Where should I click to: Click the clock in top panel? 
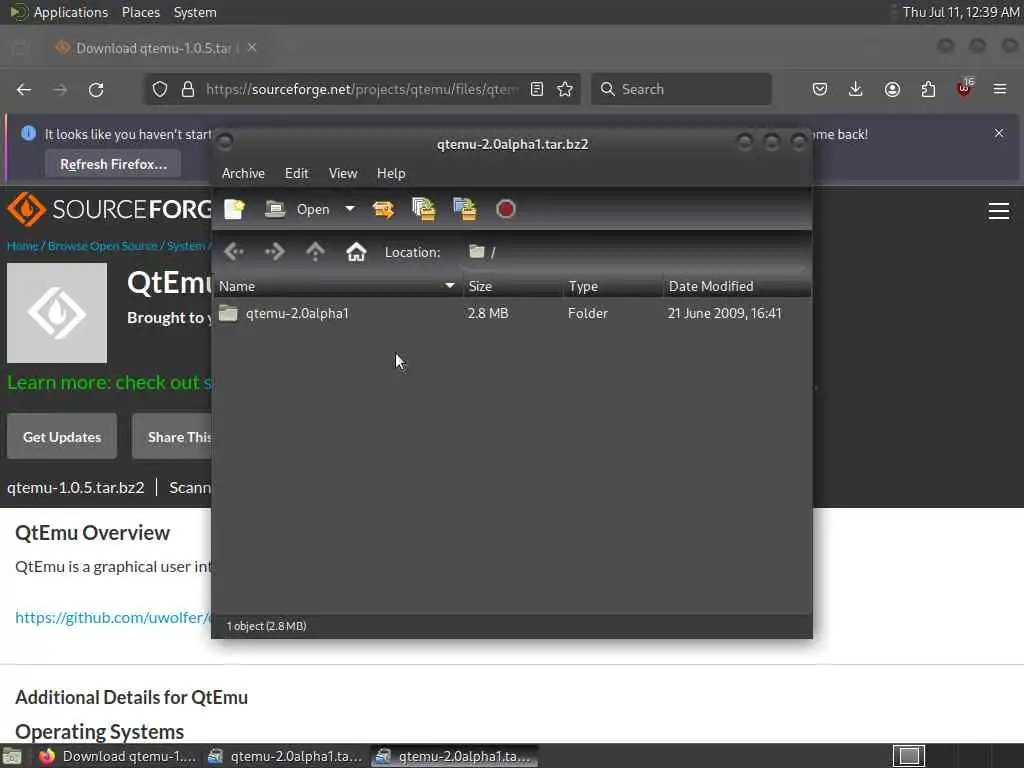point(961,12)
